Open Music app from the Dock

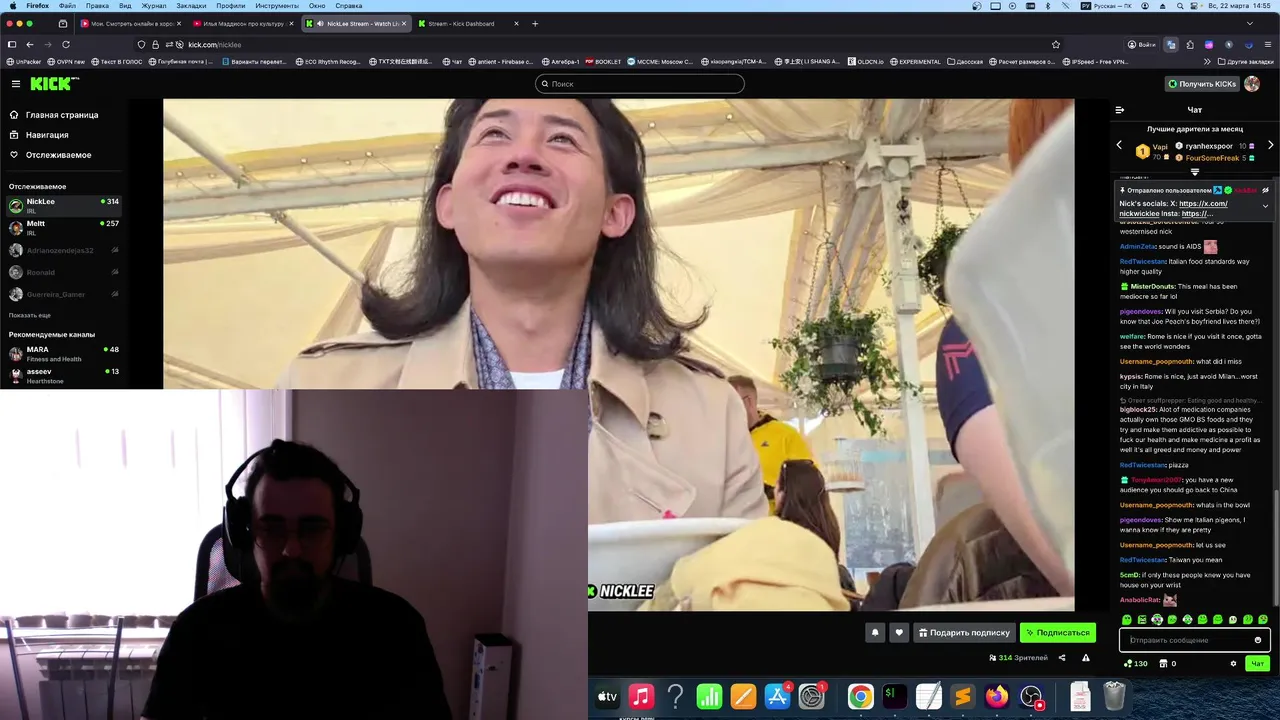(x=641, y=696)
